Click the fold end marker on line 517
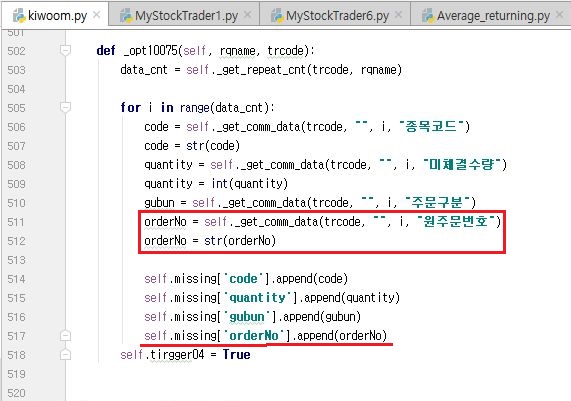571x401 pixels. click(x=65, y=335)
